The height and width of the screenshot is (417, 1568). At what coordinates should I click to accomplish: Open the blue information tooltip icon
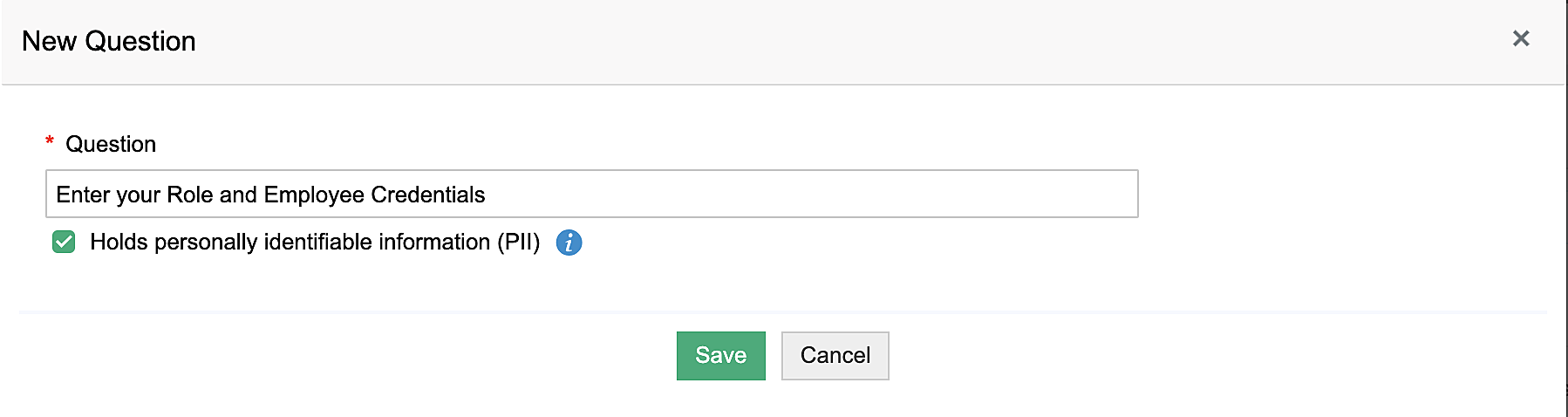click(x=569, y=243)
